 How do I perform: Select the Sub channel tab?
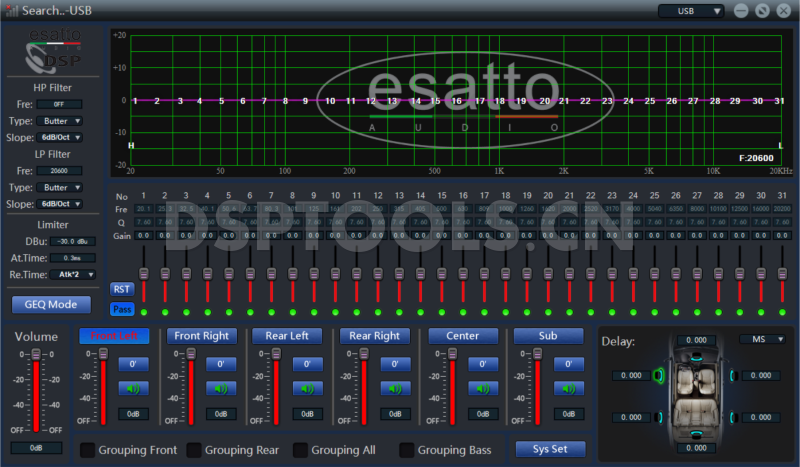click(548, 336)
